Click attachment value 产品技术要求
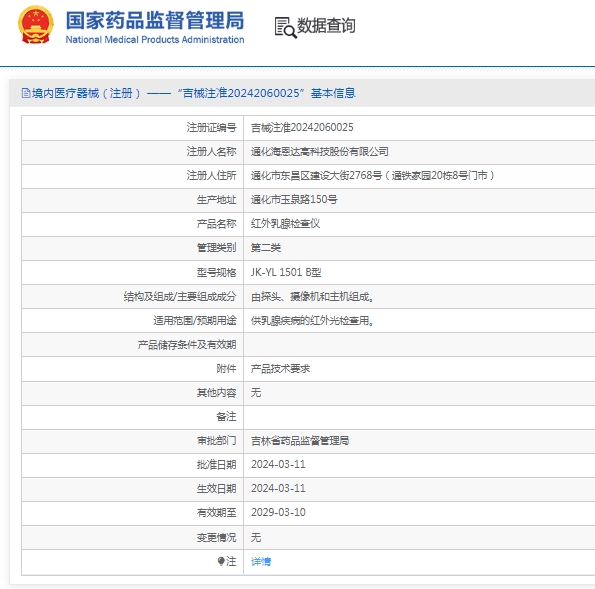The image size is (595, 589). tap(280, 369)
